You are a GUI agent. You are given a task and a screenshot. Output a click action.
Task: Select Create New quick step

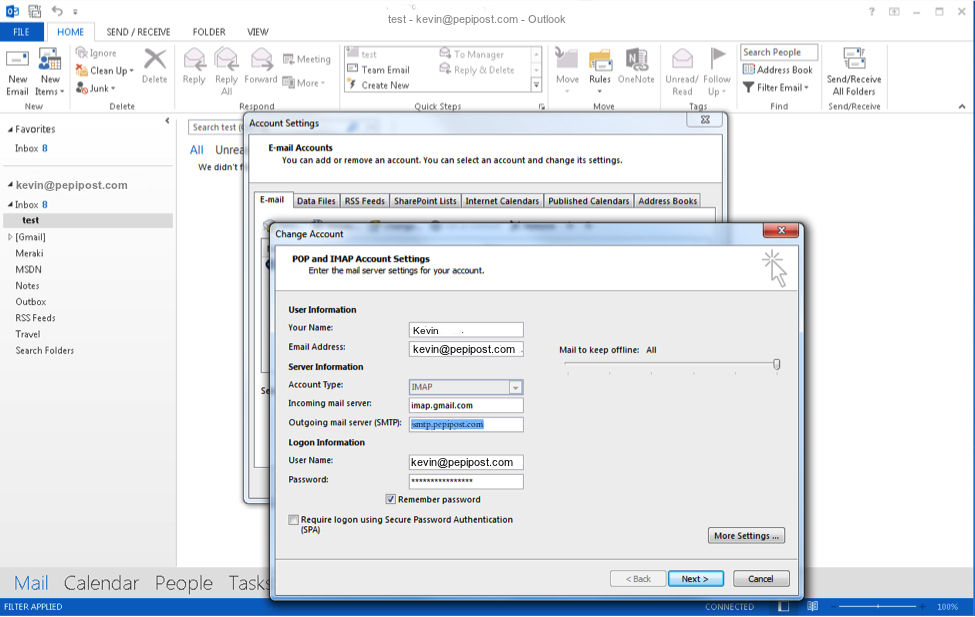tap(378, 85)
